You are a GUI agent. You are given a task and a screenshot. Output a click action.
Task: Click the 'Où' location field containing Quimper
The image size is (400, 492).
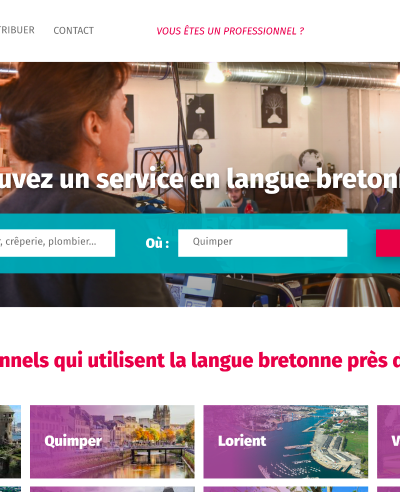(263, 243)
